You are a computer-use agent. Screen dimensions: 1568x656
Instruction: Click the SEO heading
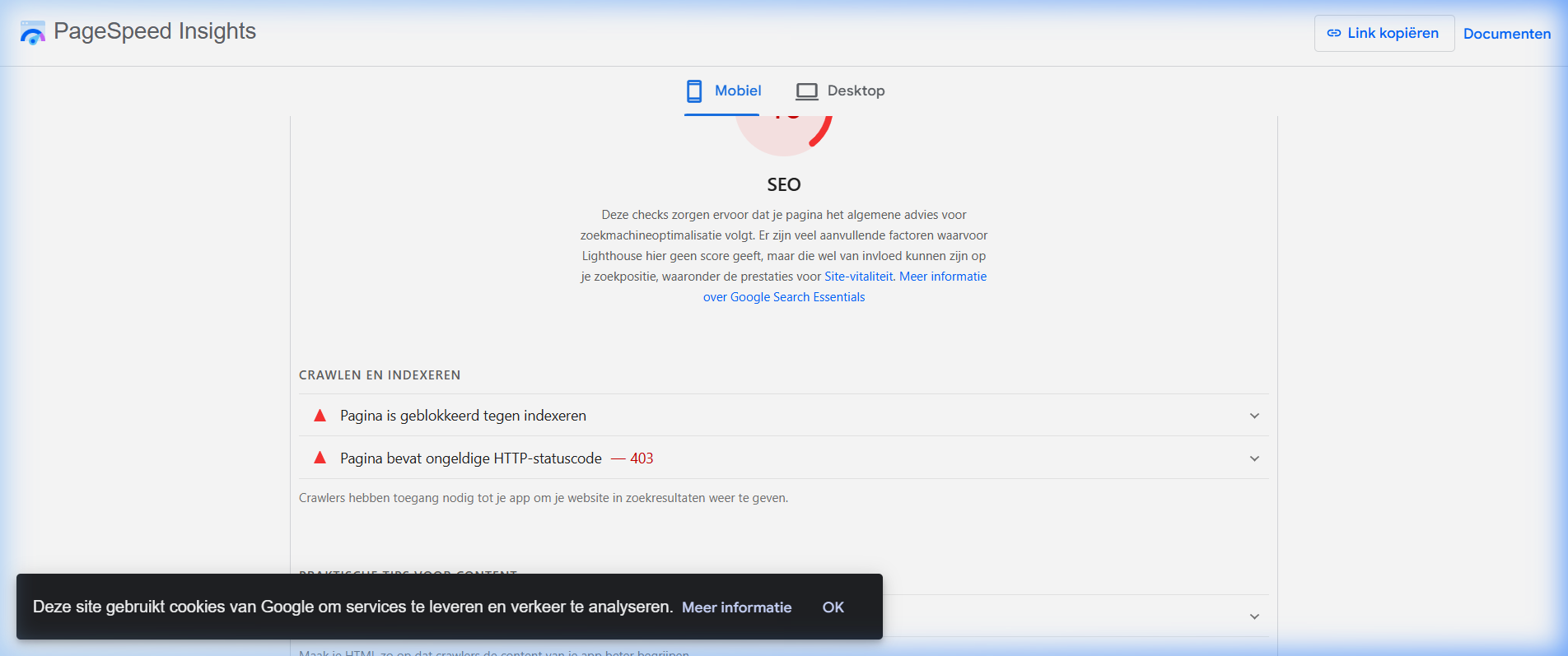784,184
